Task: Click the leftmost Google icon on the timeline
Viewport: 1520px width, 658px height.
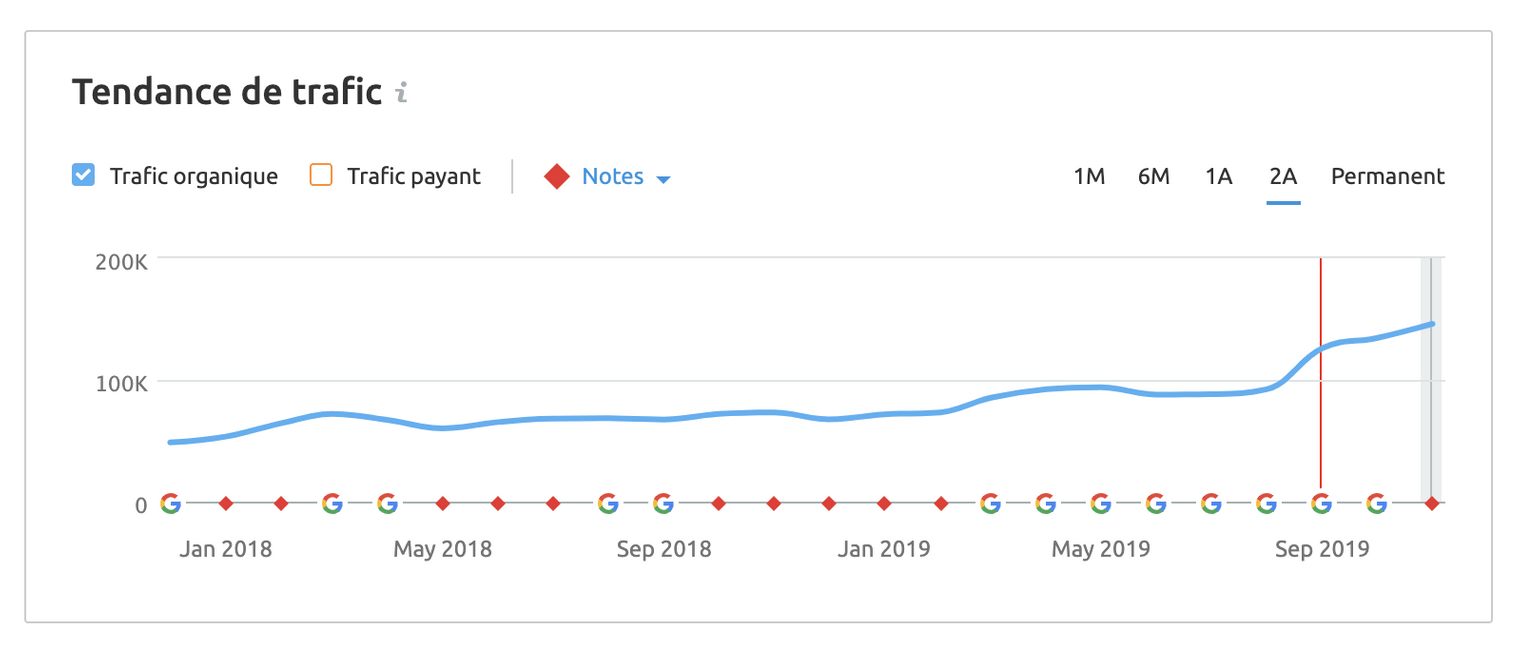Action: [x=171, y=503]
